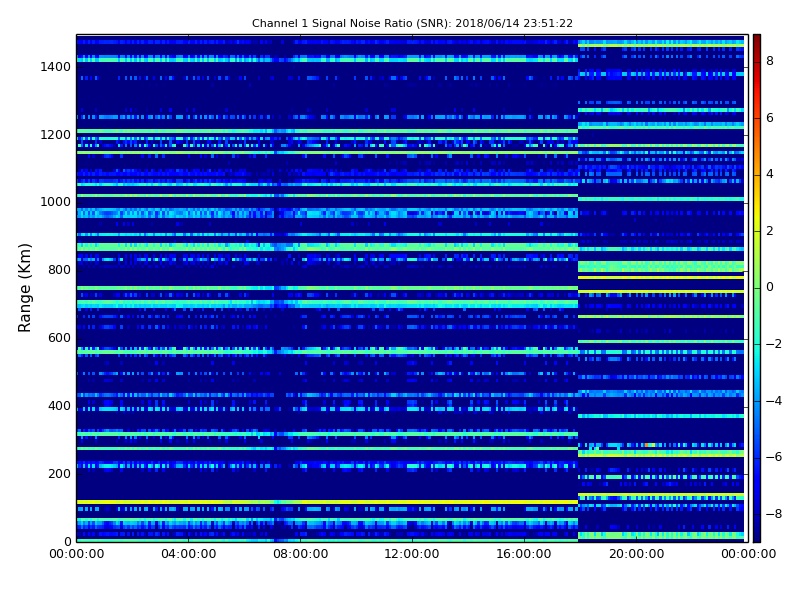Click the 'Range (Km)' y-axis label

(24, 288)
